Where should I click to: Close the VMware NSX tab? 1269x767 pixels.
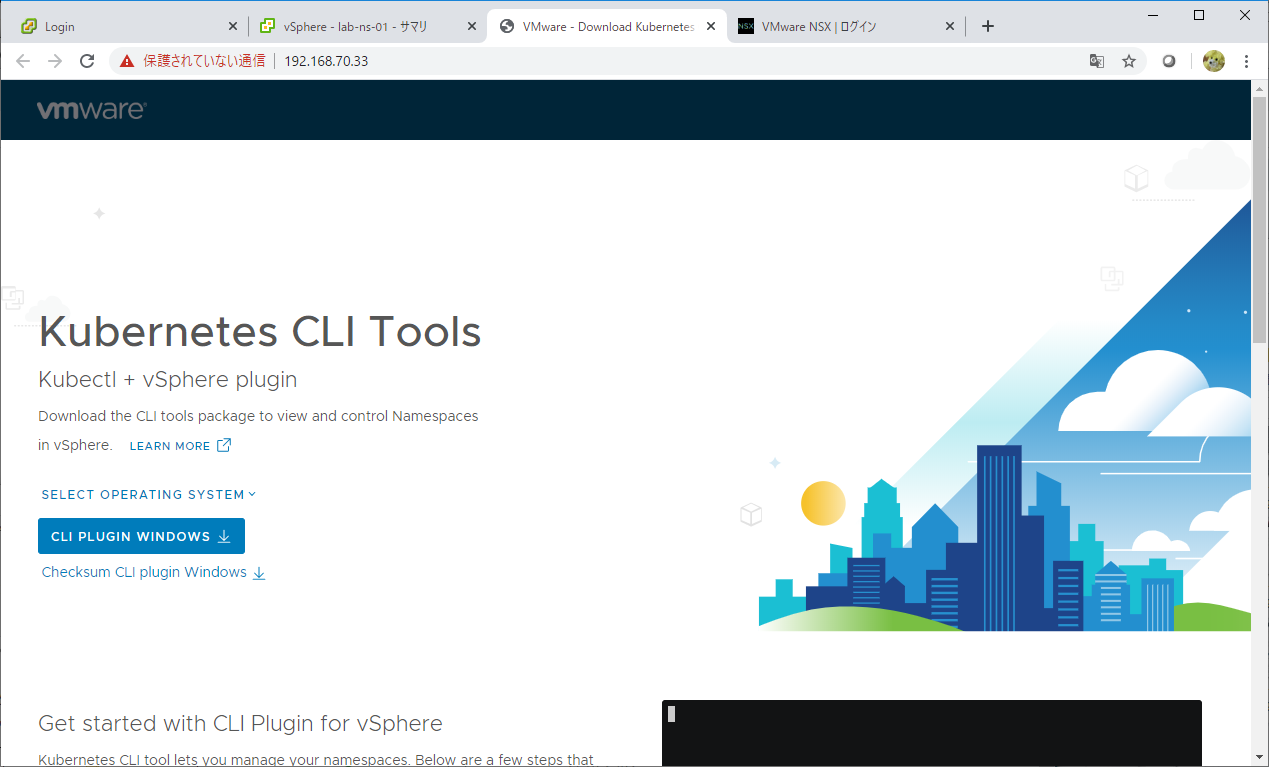[x=950, y=27]
